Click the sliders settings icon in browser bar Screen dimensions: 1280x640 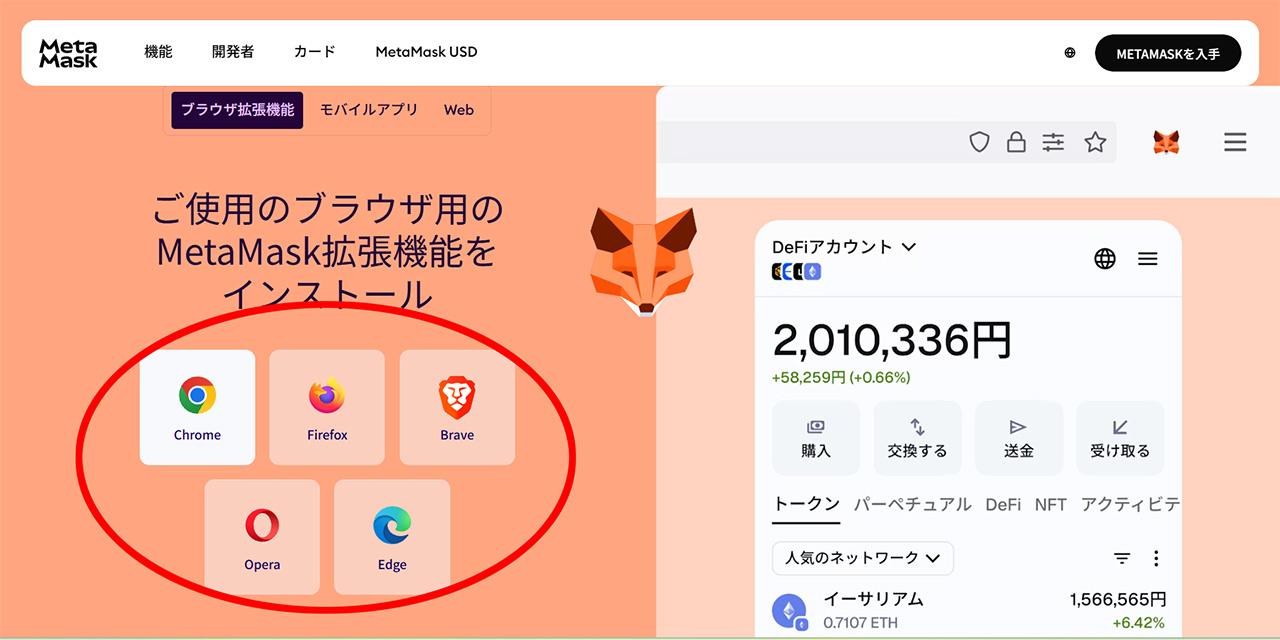[x=1053, y=142]
